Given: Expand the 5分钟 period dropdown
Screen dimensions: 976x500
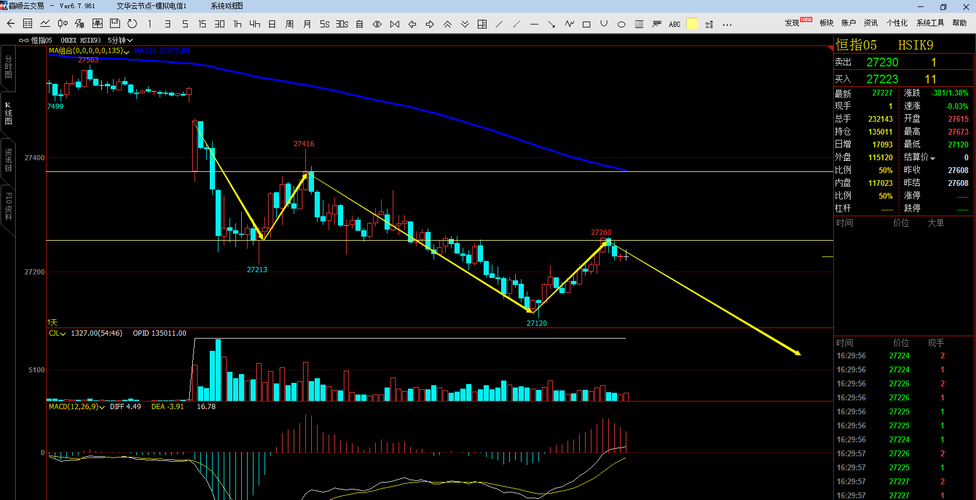Looking at the screenshot, I should click(129, 40).
